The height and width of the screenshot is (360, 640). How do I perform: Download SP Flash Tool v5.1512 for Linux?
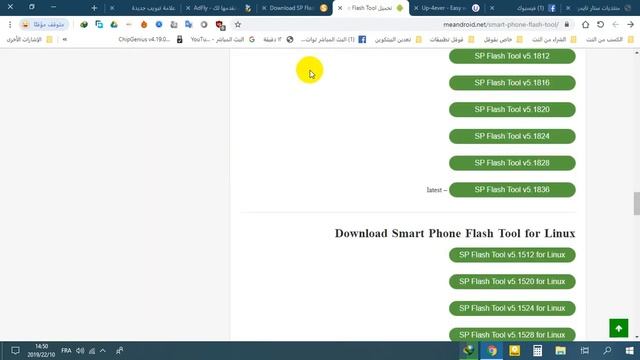click(512, 255)
